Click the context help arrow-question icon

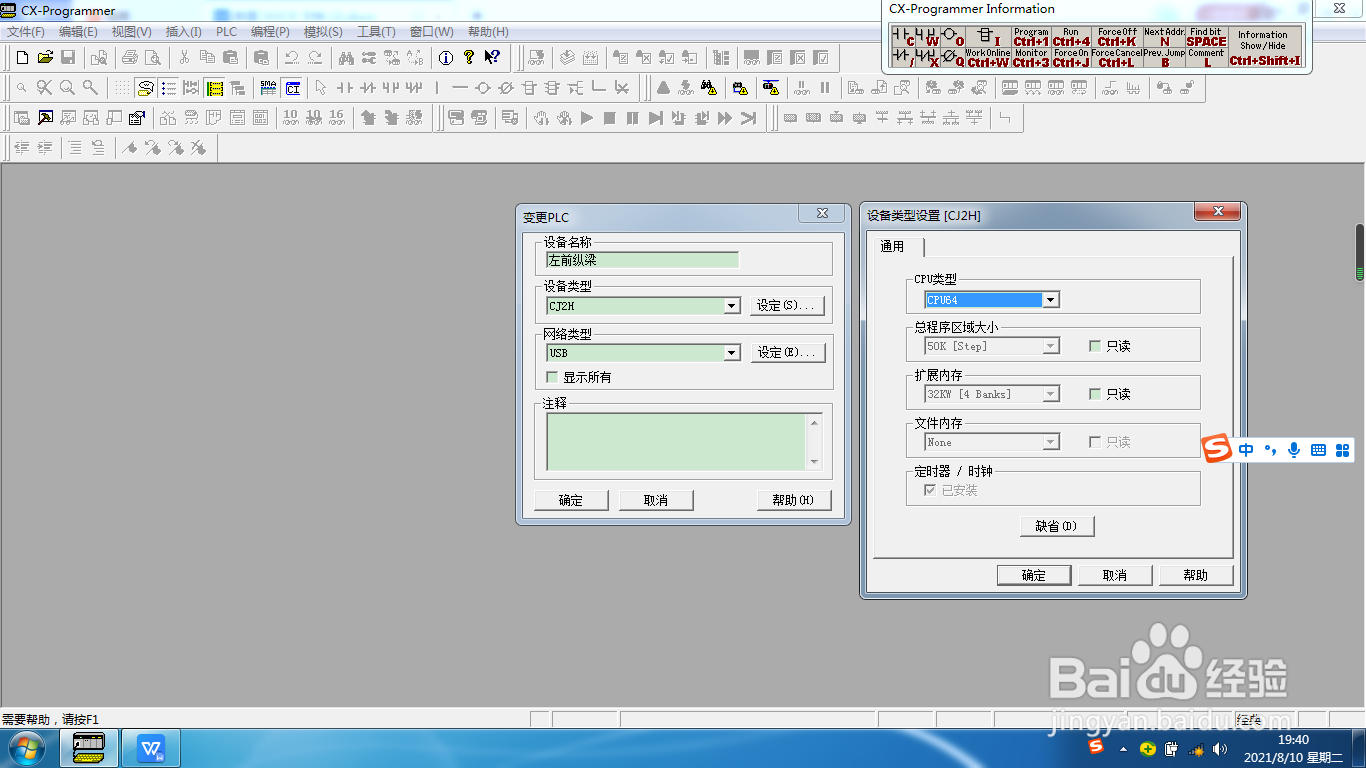(492, 57)
